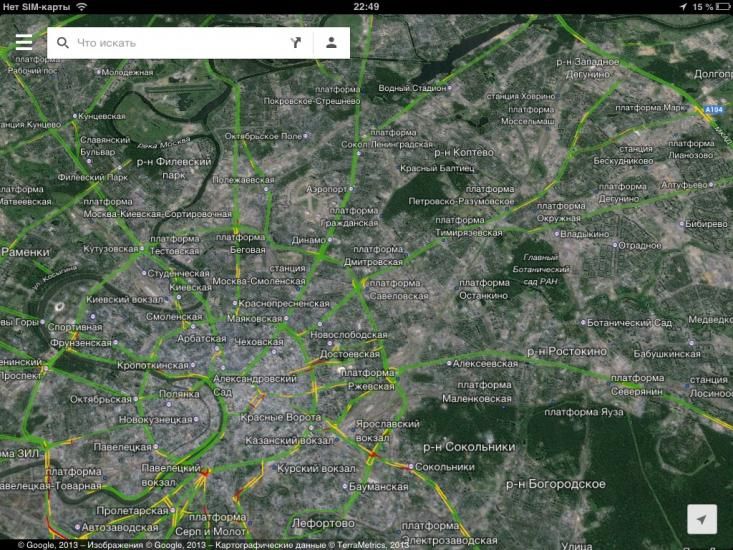Screen dimensions: 733x550
Task: Select 'р-н Сокольники' district label
Action: pyautogui.click(x=469, y=447)
